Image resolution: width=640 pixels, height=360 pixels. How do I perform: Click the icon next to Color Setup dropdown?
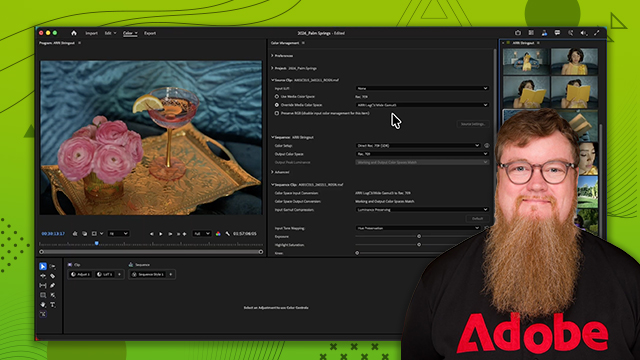pos(487,145)
